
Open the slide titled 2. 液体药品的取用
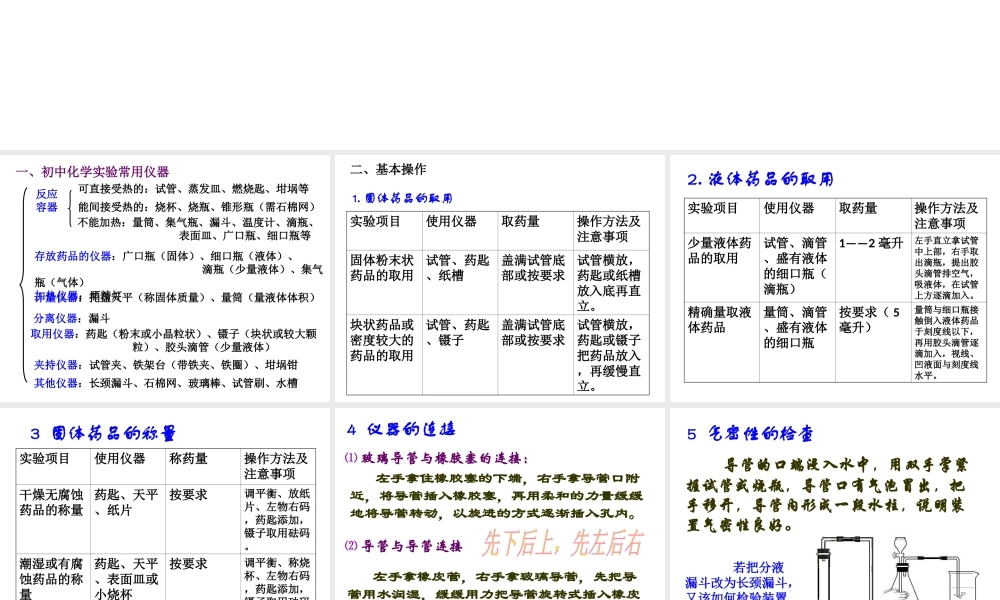835,278
